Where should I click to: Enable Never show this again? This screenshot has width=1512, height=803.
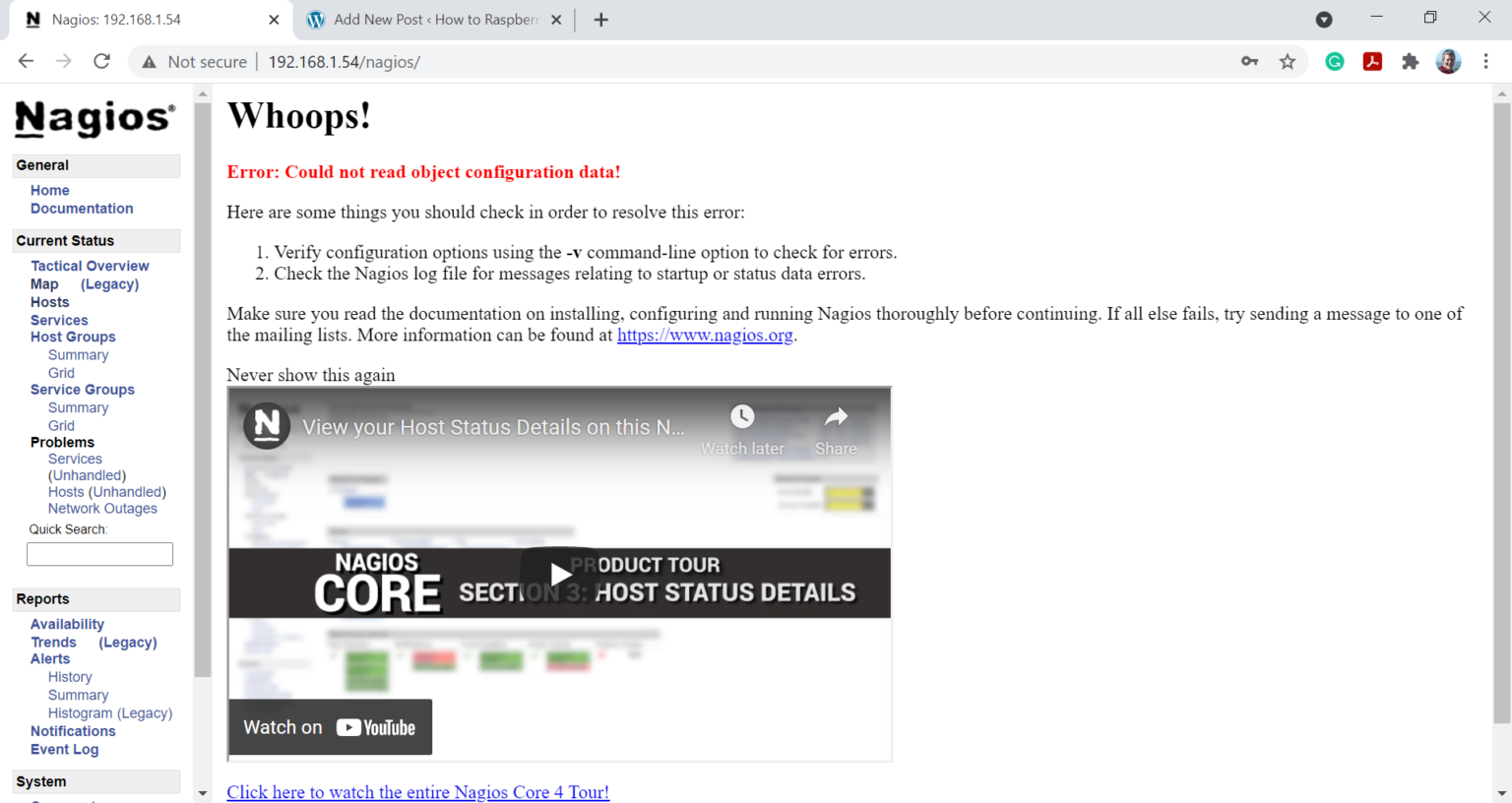click(311, 375)
